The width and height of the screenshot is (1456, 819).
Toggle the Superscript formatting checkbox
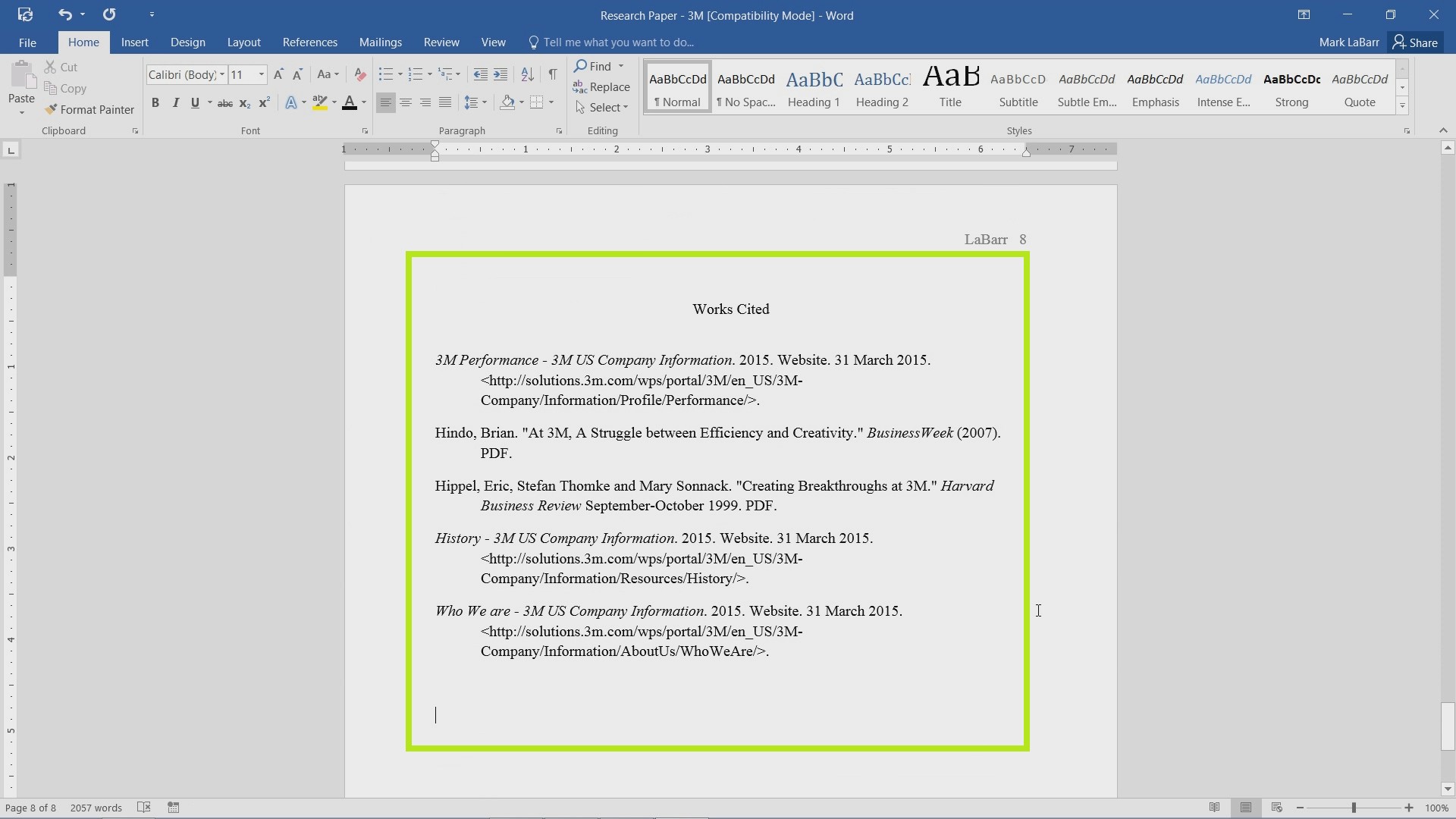pyautogui.click(x=263, y=103)
